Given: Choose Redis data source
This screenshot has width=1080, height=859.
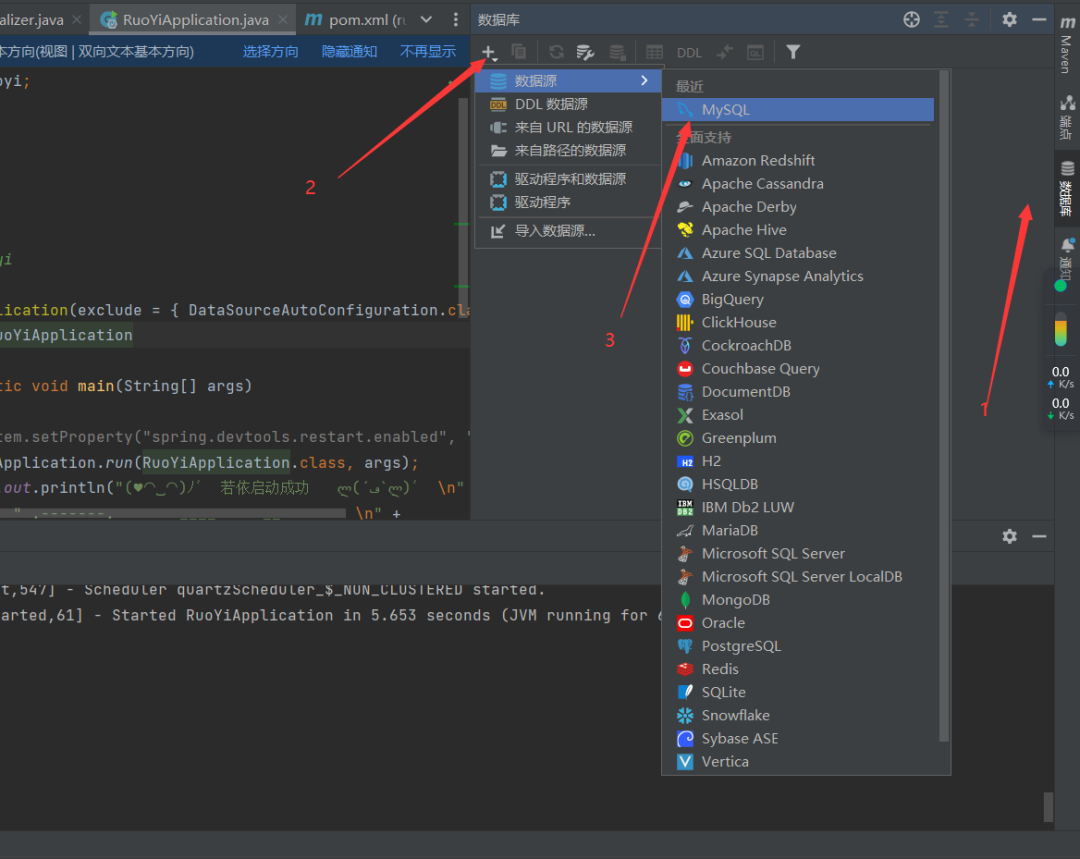Looking at the screenshot, I should pyautogui.click(x=800, y=669).
